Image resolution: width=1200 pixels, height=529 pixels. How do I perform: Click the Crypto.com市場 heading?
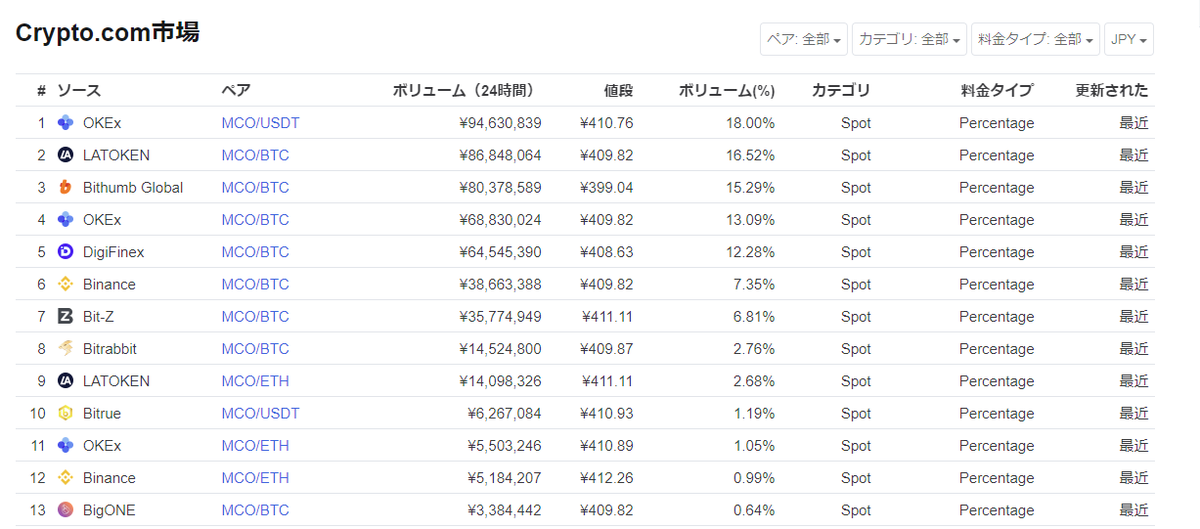(x=108, y=33)
